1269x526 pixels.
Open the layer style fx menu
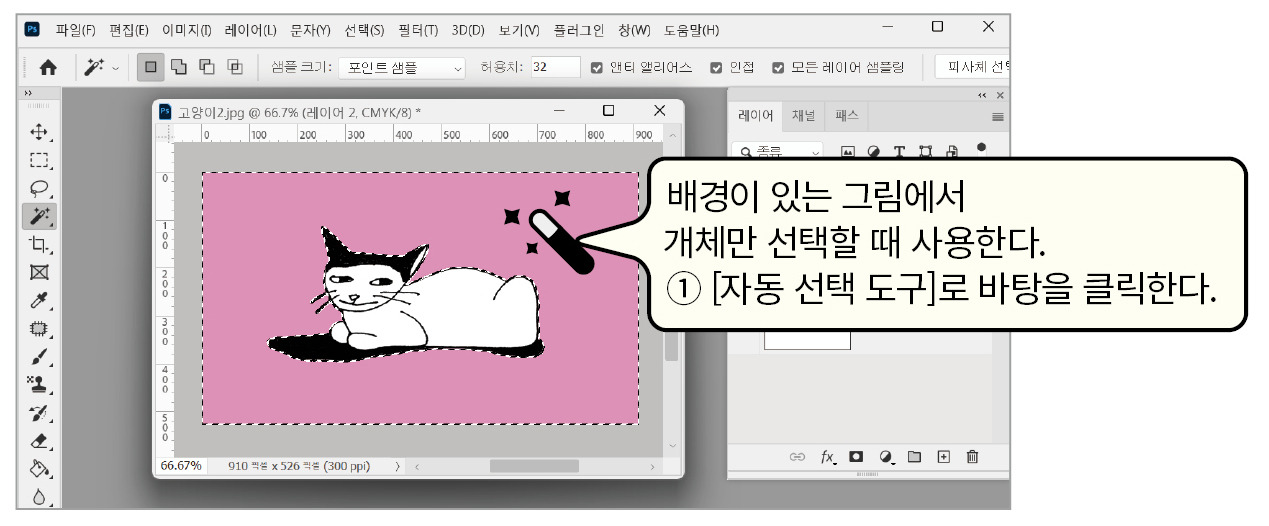[x=828, y=457]
